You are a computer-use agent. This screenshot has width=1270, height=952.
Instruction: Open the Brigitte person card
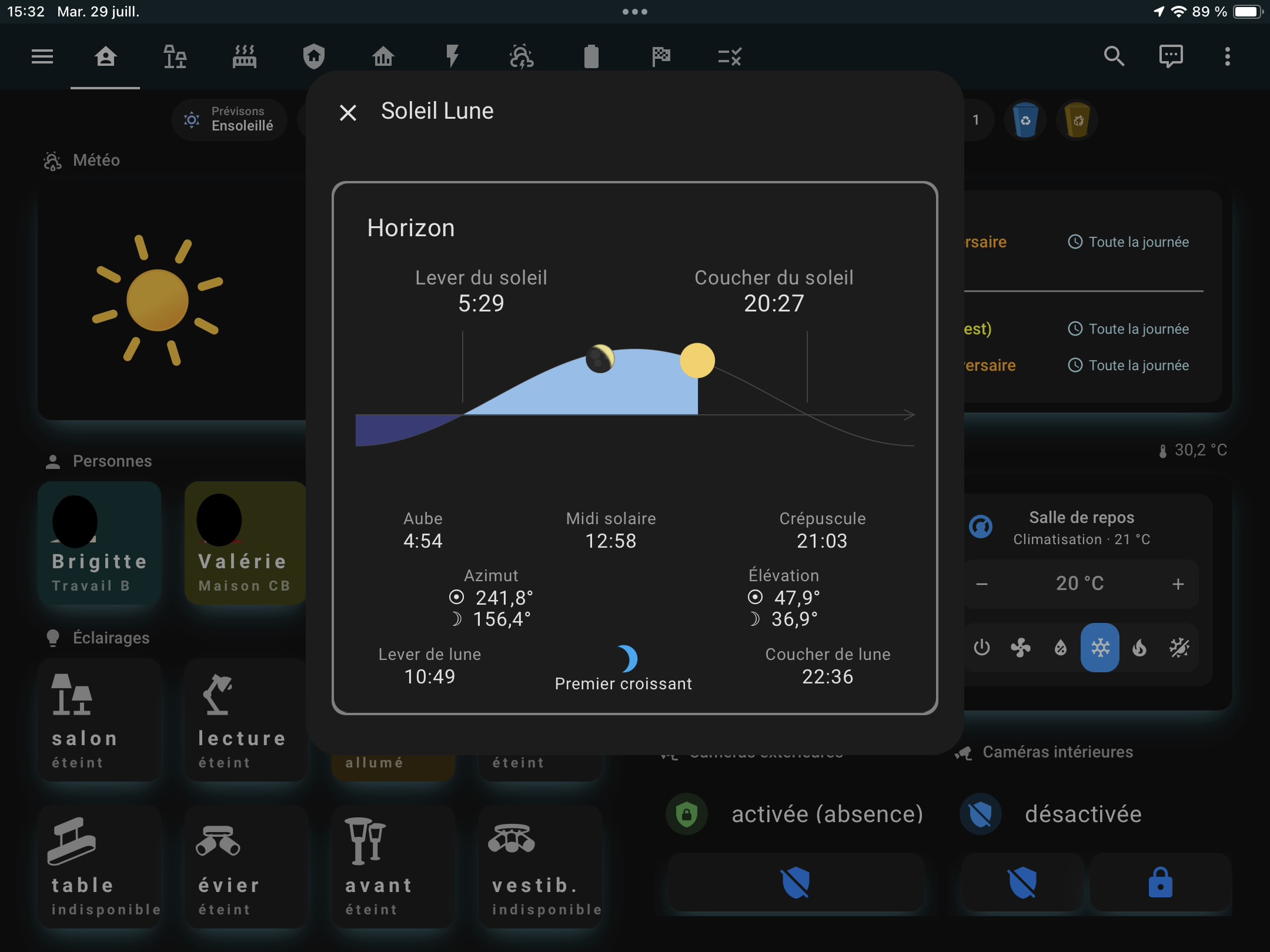click(99, 542)
